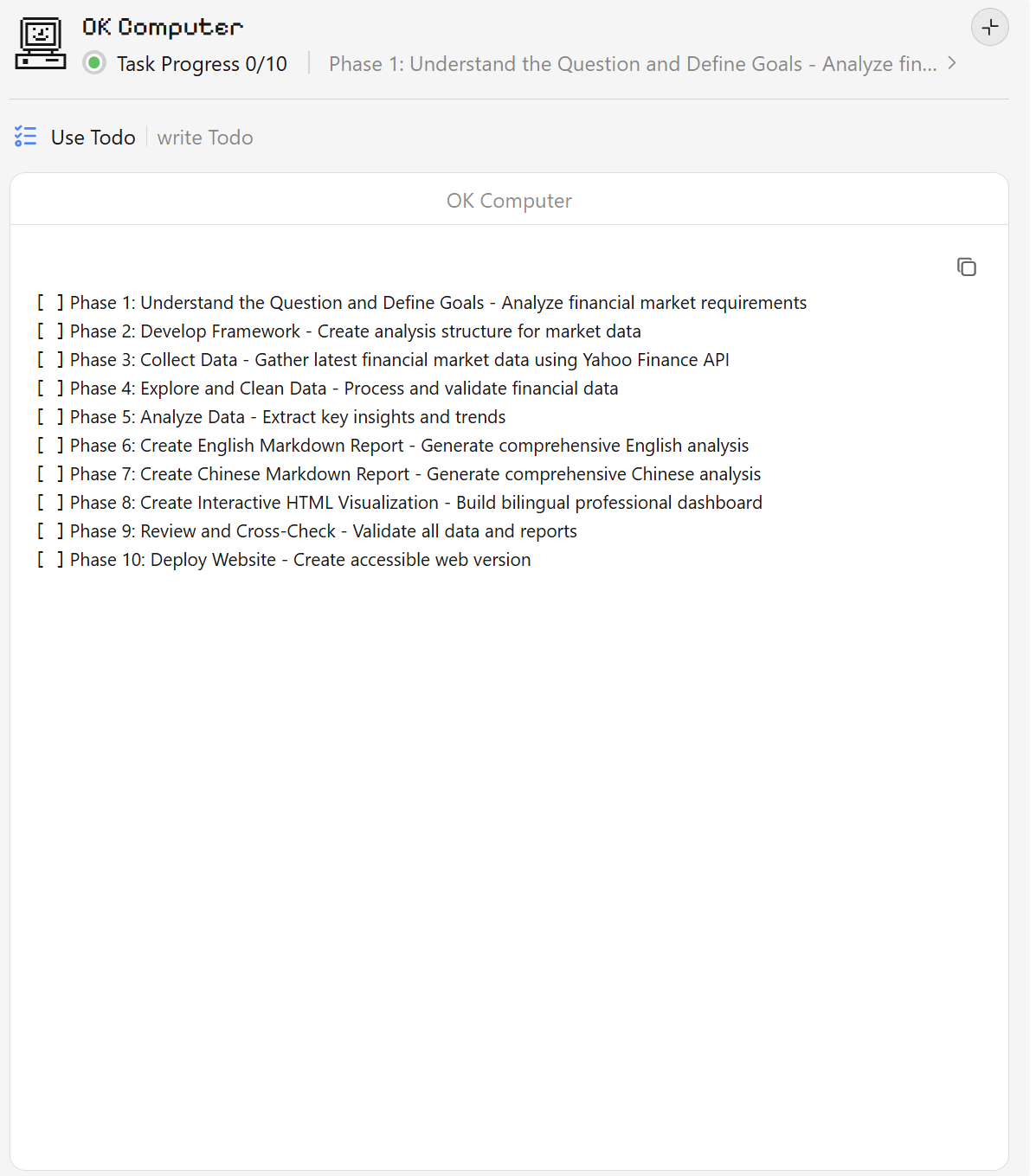Select the write Todo label
This screenshot has width=1036, height=1176.
[205, 138]
